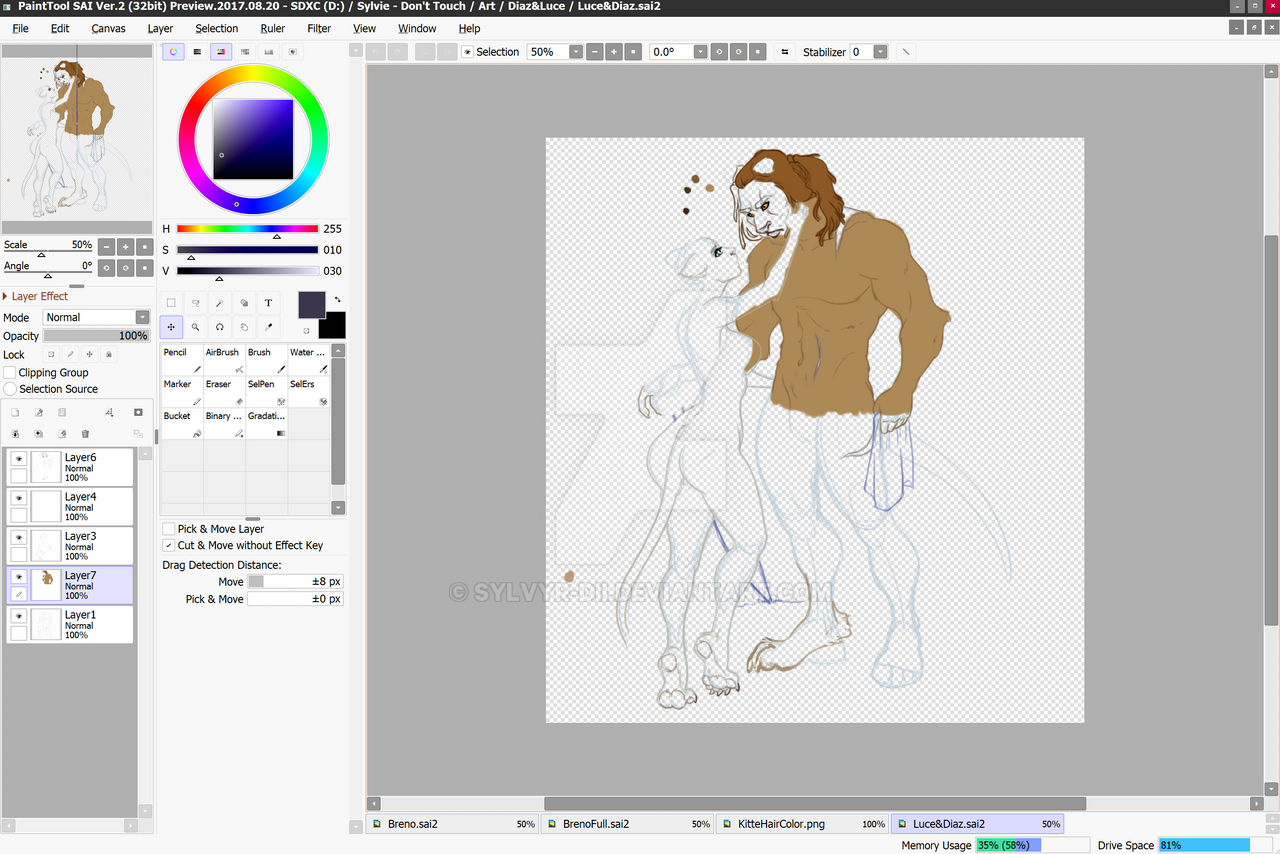Select the Bucket fill tool
Image resolution: width=1280 pixels, height=854 pixels.
point(181,423)
